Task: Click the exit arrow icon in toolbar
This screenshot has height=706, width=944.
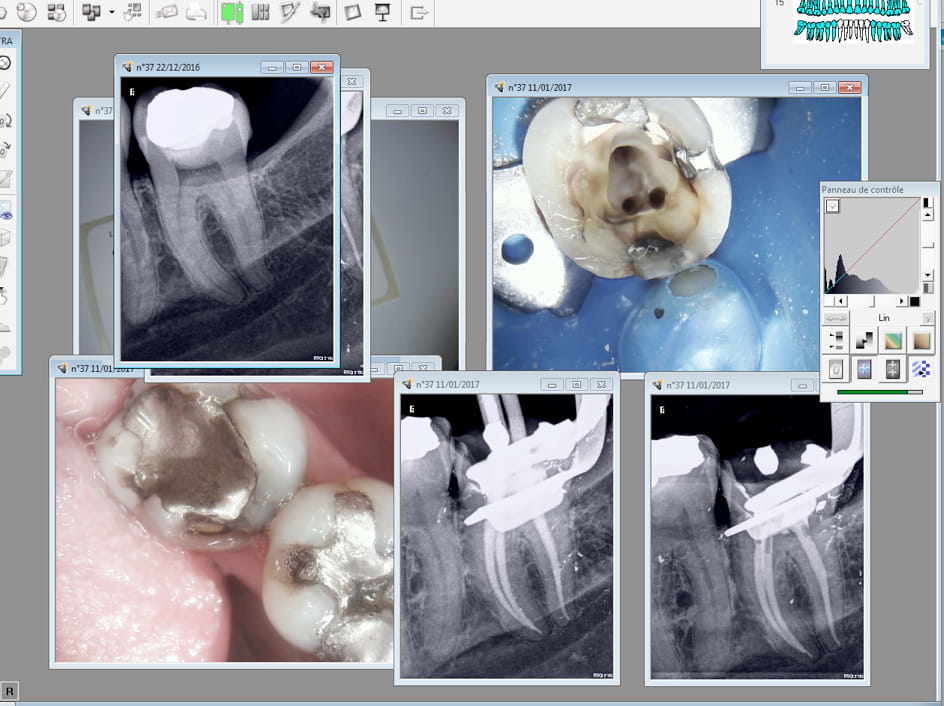Action: (x=419, y=12)
